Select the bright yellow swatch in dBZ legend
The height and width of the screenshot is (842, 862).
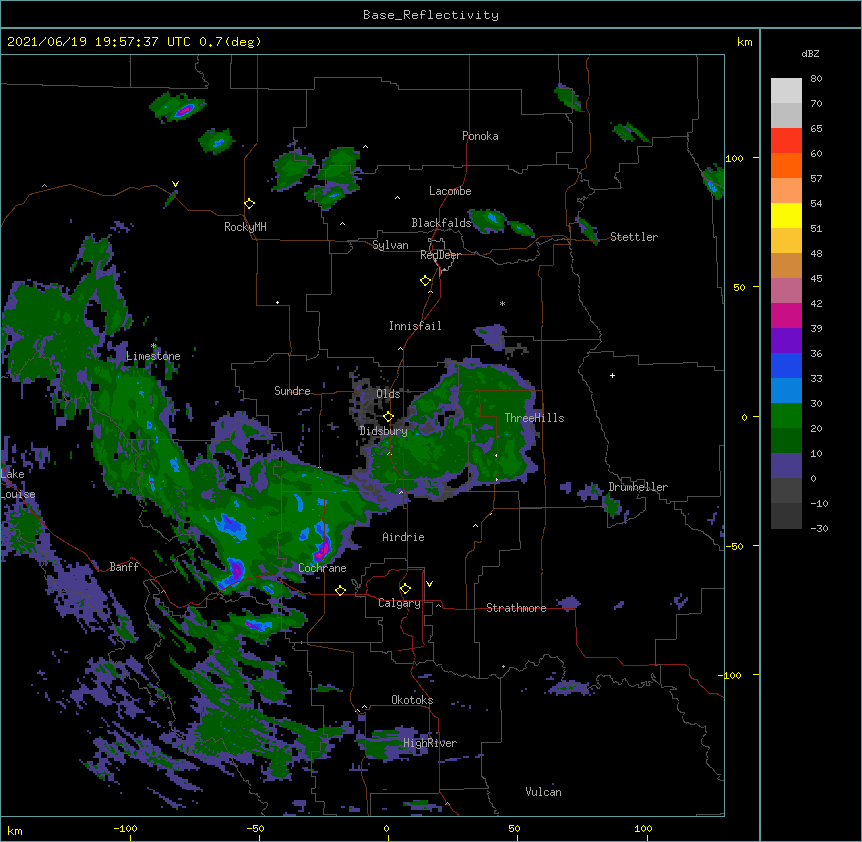(786, 215)
